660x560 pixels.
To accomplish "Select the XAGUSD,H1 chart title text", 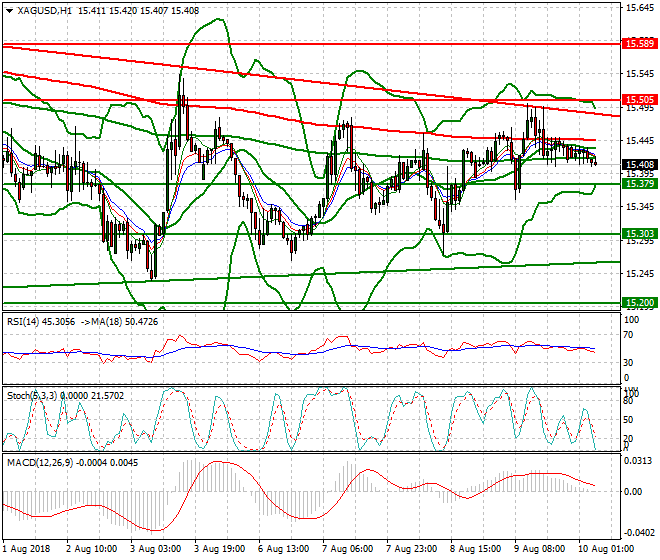I will coord(44,11).
